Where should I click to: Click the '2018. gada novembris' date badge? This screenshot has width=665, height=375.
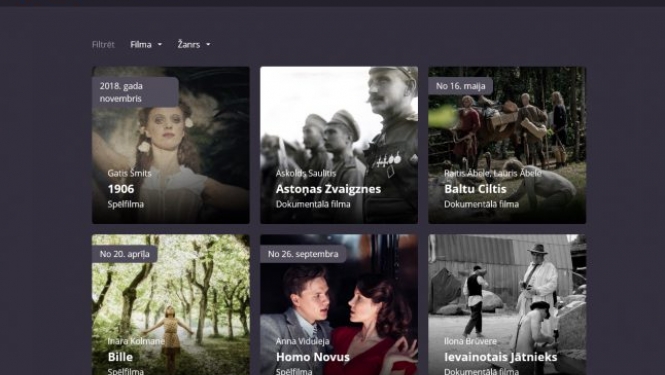coord(135,92)
